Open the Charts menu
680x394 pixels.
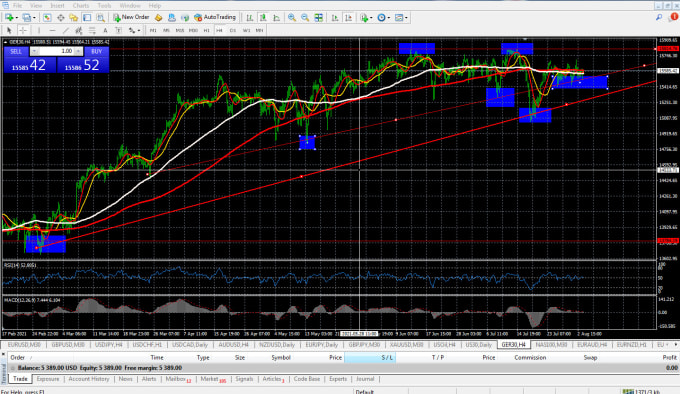pyautogui.click(x=81, y=6)
